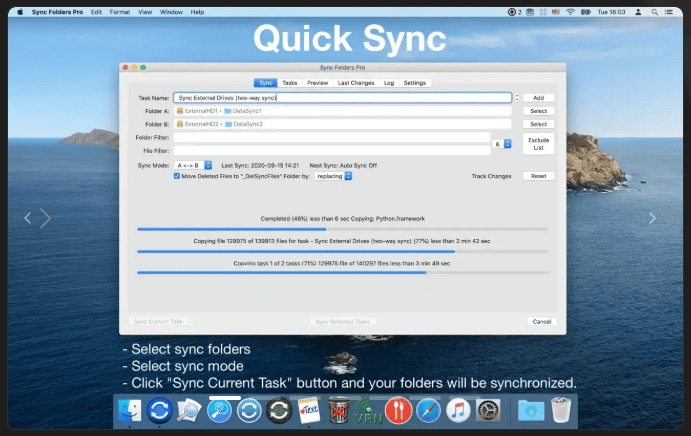Click the circular status icon showing 2
Viewport: 691px width, 436px height.
tap(514, 12)
